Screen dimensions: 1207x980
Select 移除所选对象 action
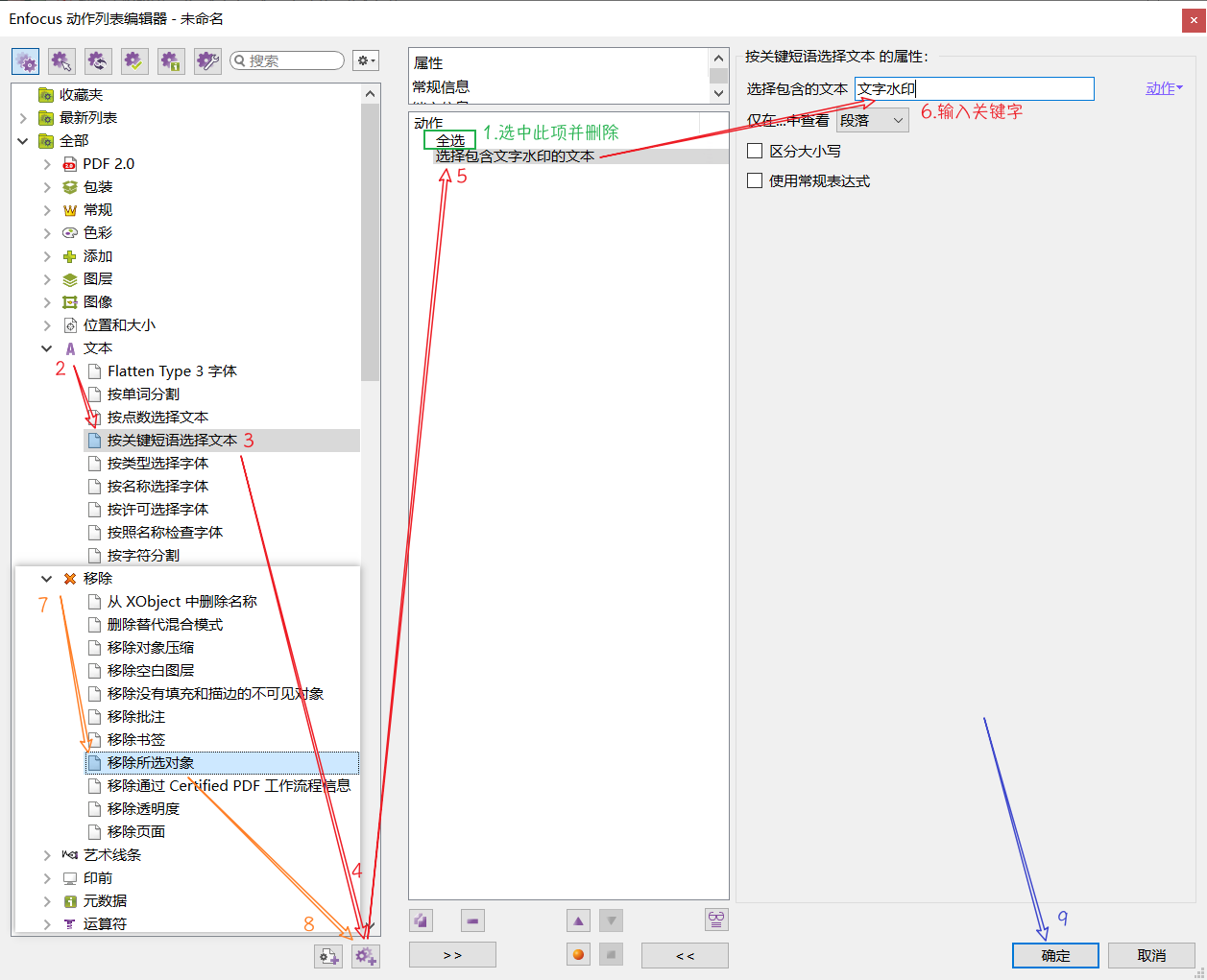point(151,763)
